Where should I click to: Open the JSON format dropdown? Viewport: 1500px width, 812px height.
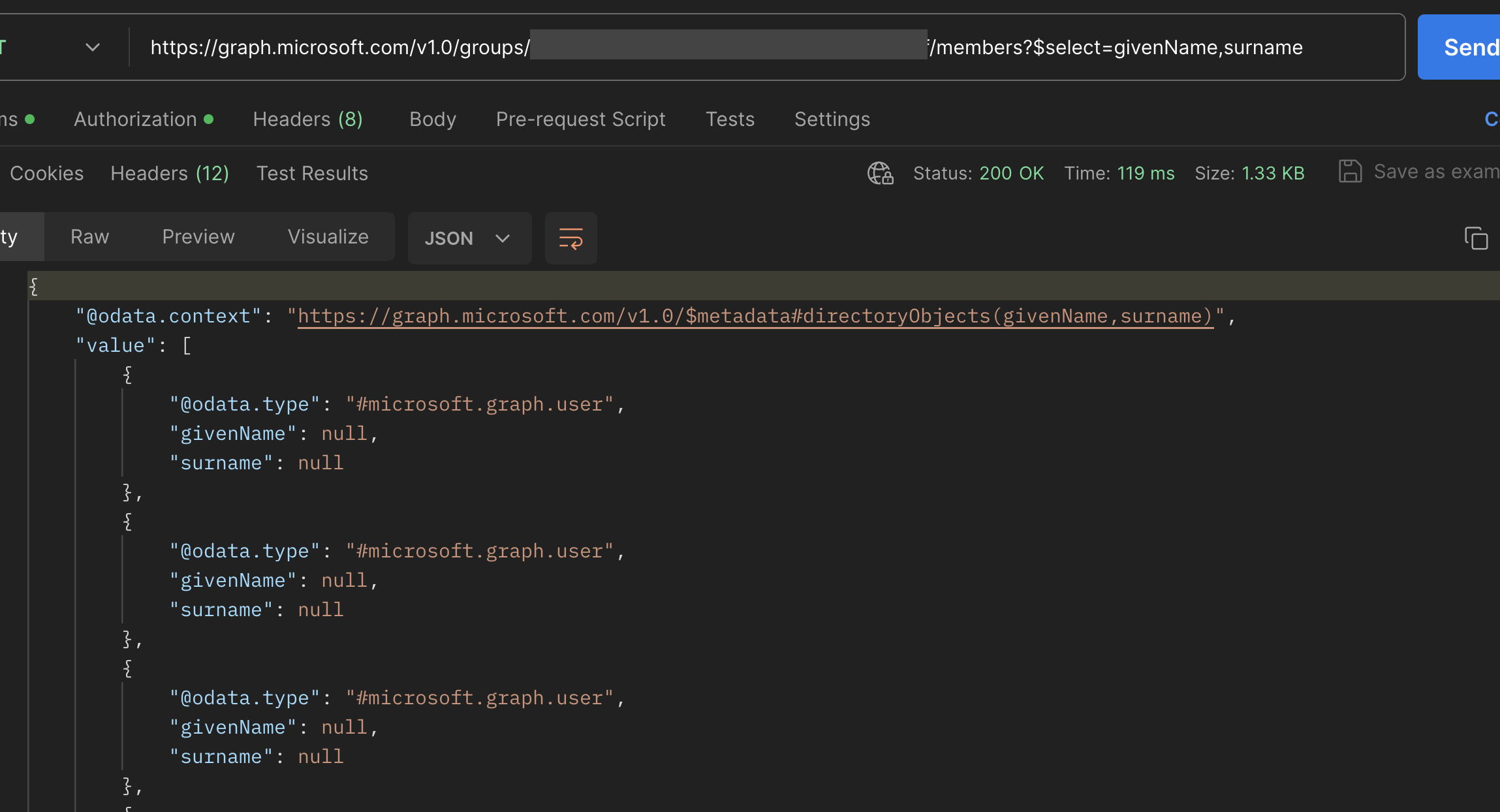click(469, 238)
